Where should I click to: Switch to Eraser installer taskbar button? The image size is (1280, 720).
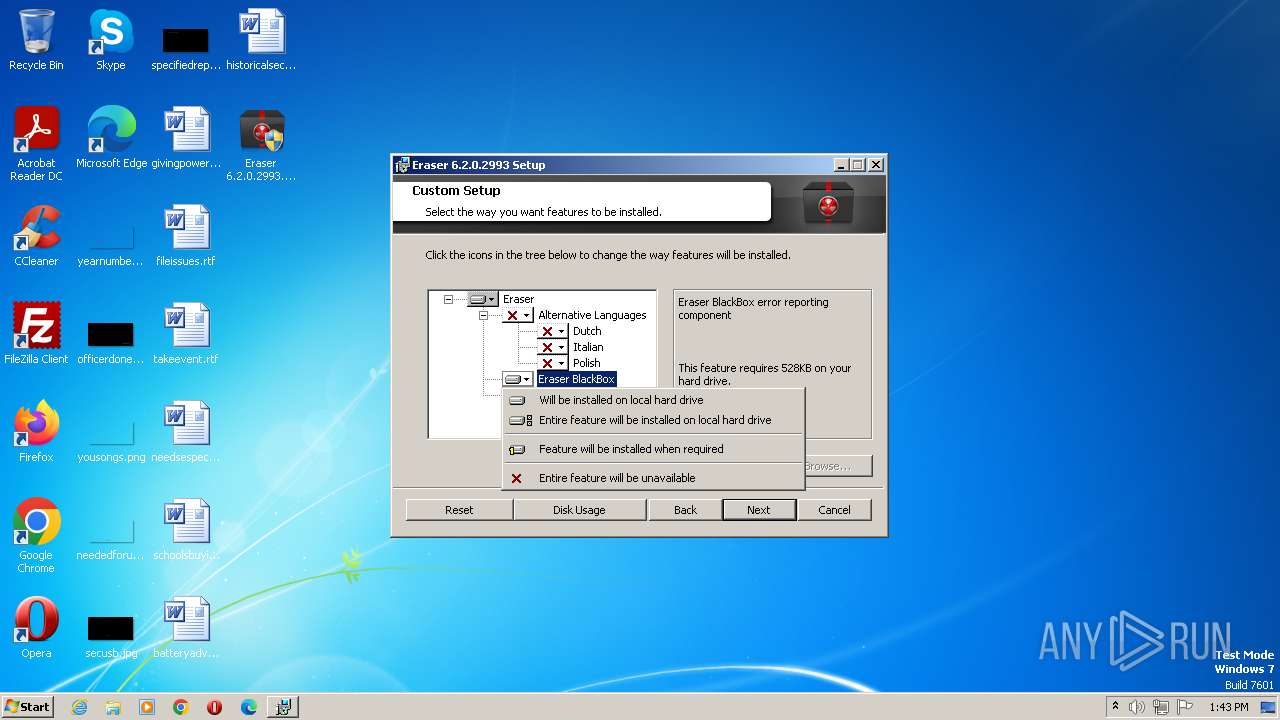pos(283,707)
